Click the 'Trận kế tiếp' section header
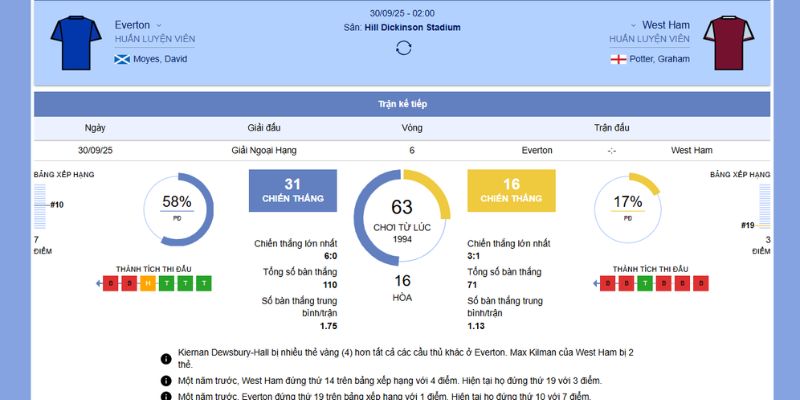800x400 pixels. tap(402, 104)
